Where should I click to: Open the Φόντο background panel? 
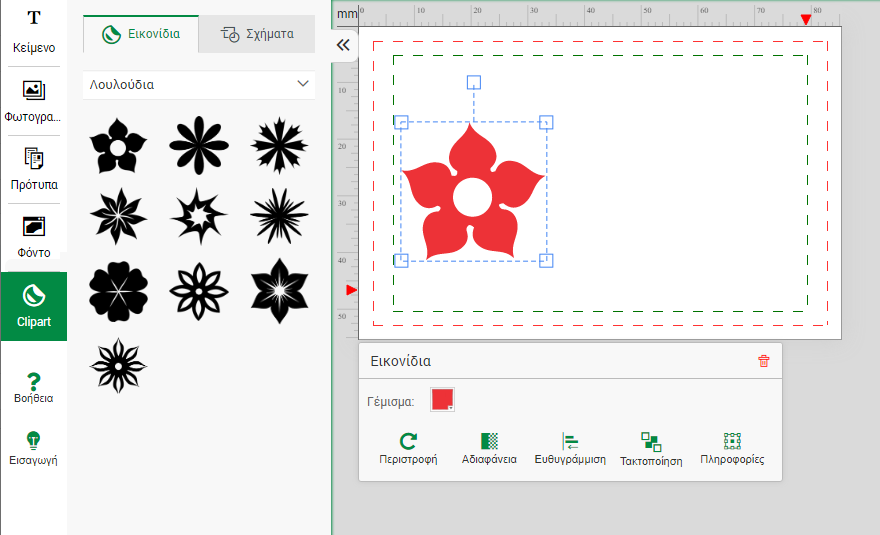(34, 237)
